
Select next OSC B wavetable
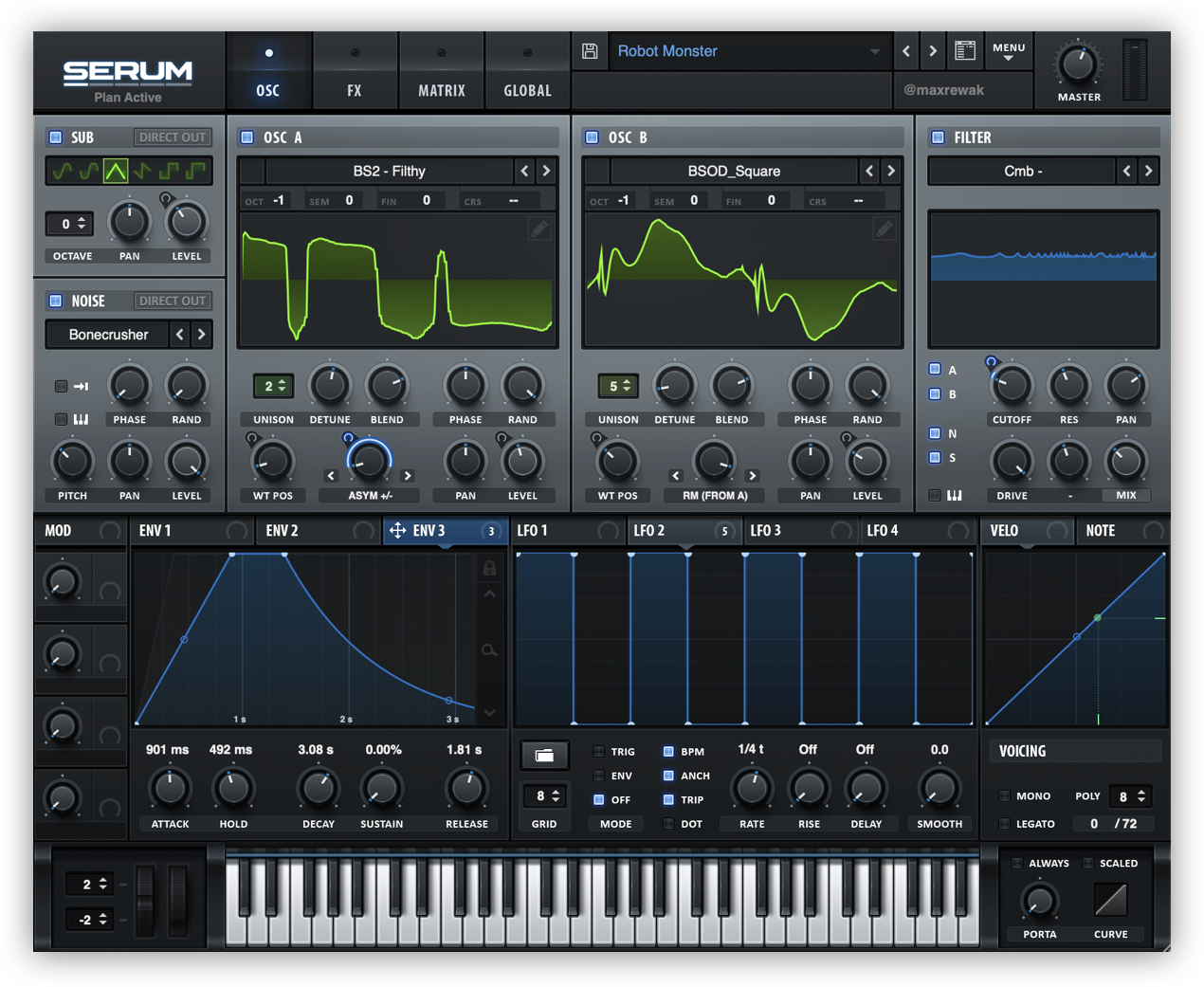pyautogui.click(x=891, y=171)
